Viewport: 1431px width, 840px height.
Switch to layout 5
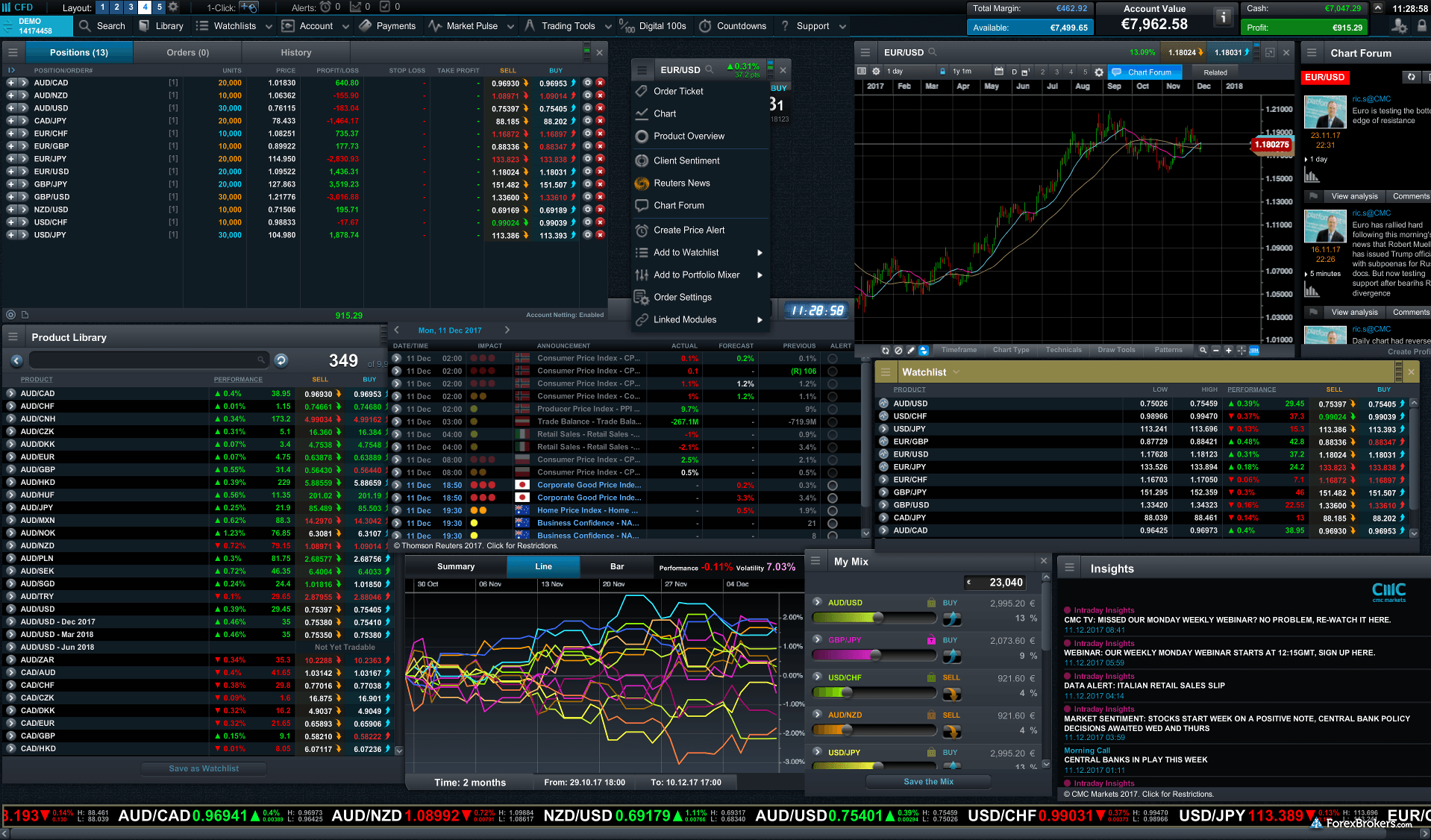click(159, 7)
